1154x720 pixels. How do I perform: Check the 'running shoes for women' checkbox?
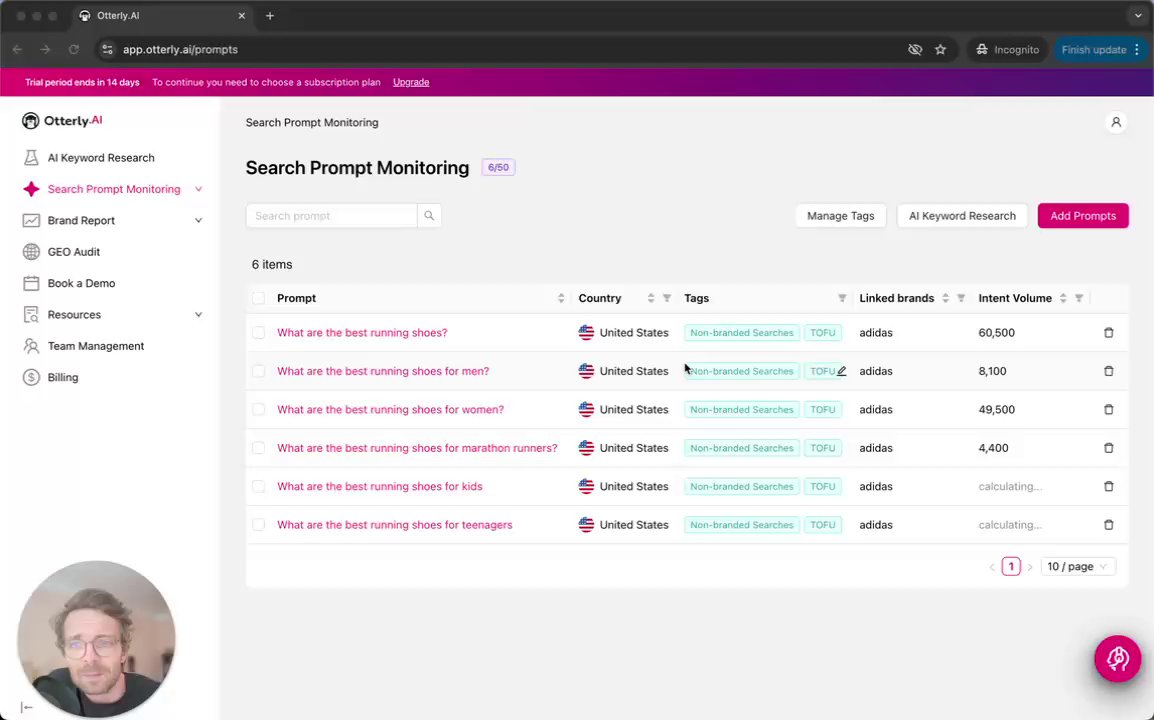(x=258, y=409)
